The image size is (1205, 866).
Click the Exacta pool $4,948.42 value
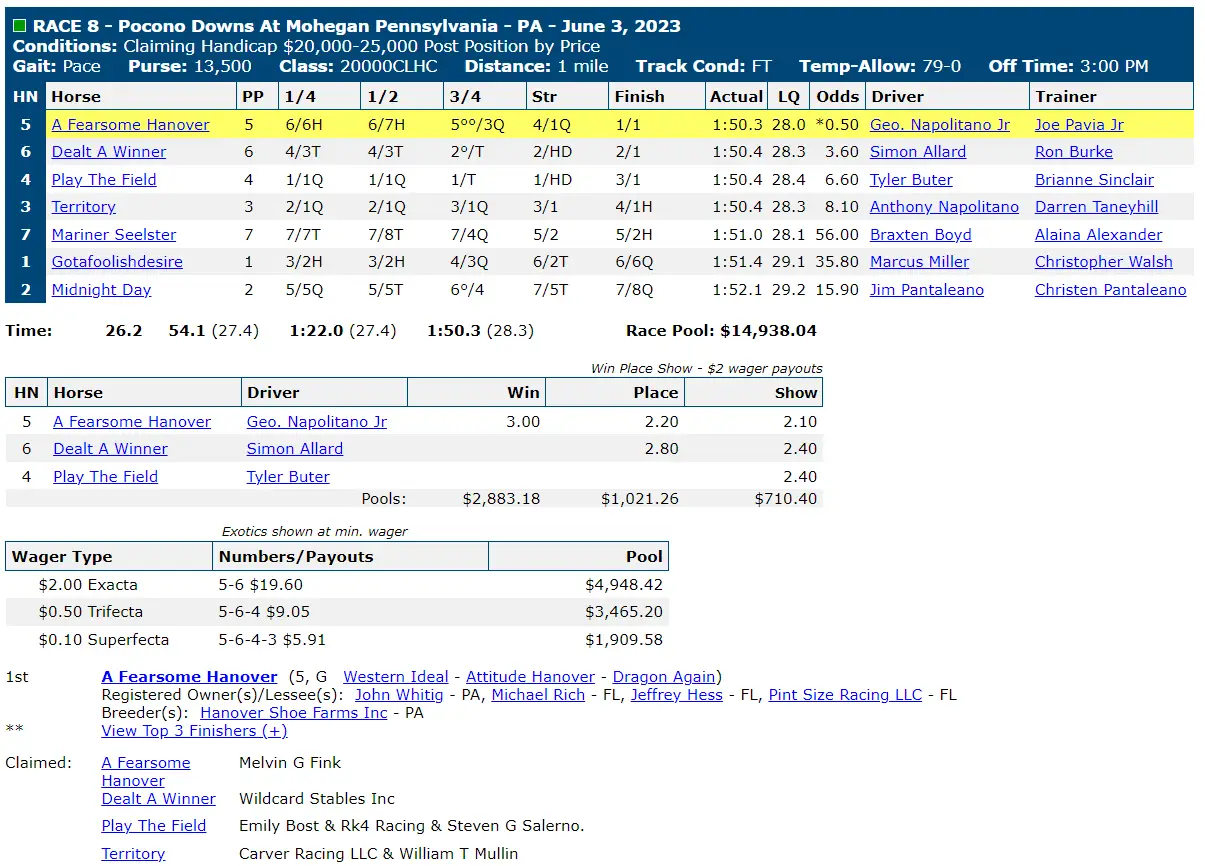pyautogui.click(x=624, y=585)
